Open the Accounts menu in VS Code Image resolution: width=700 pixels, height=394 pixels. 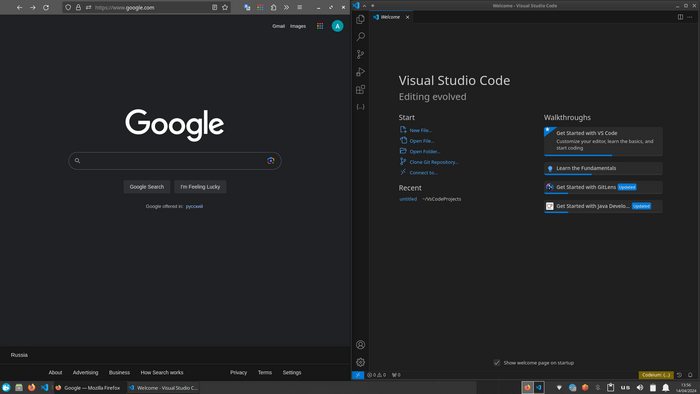tap(360, 345)
